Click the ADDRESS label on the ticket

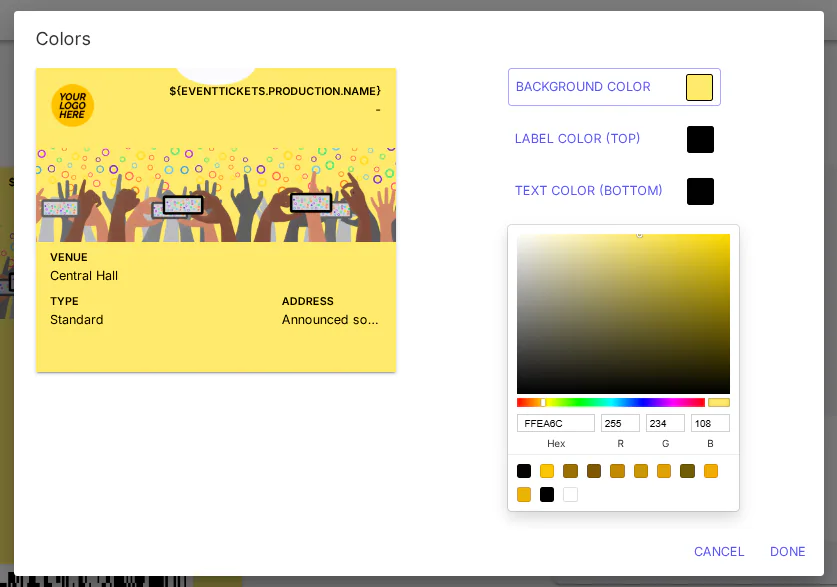tap(307, 301)
